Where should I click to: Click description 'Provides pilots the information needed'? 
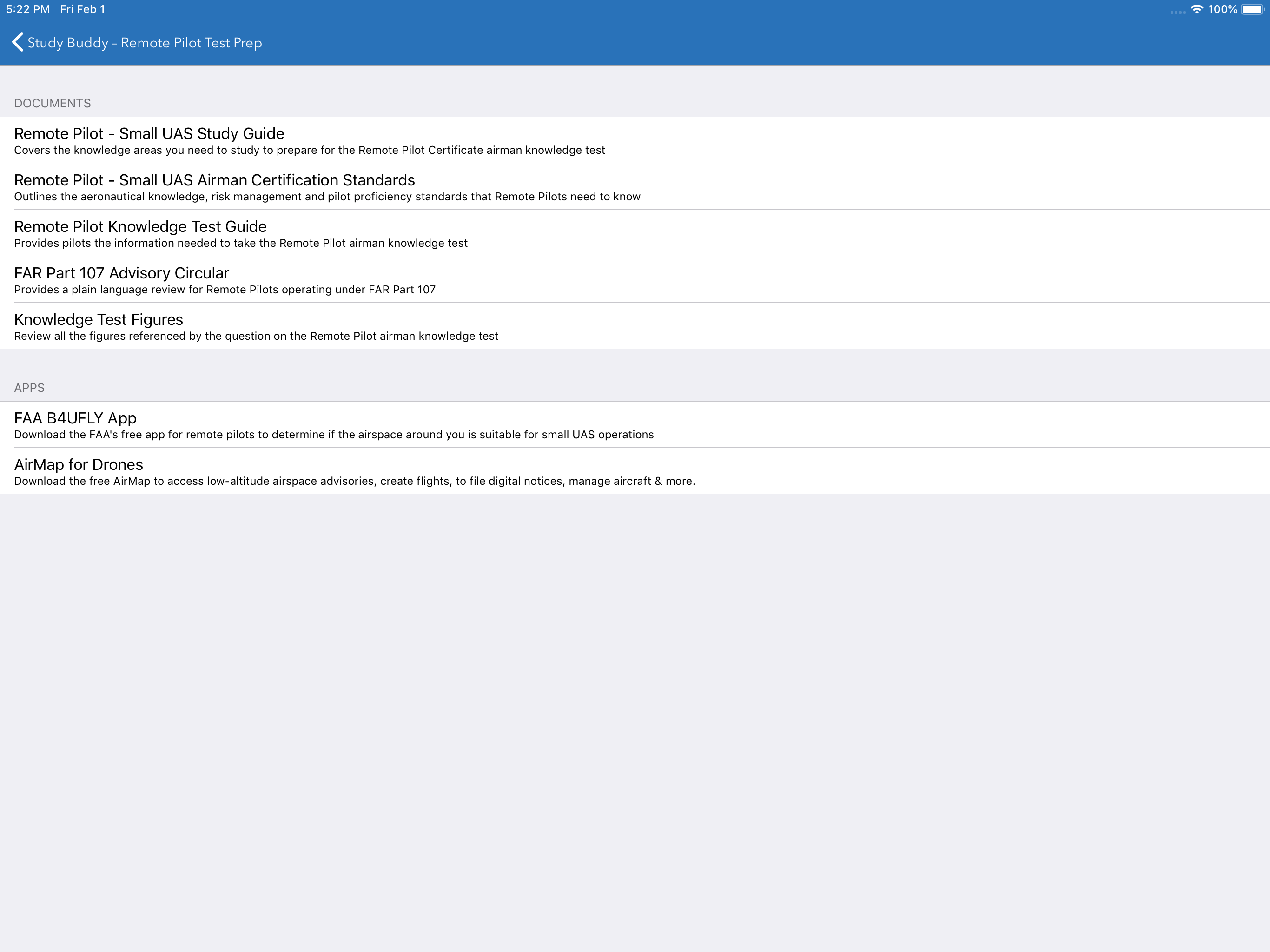[x=240, y=244]
